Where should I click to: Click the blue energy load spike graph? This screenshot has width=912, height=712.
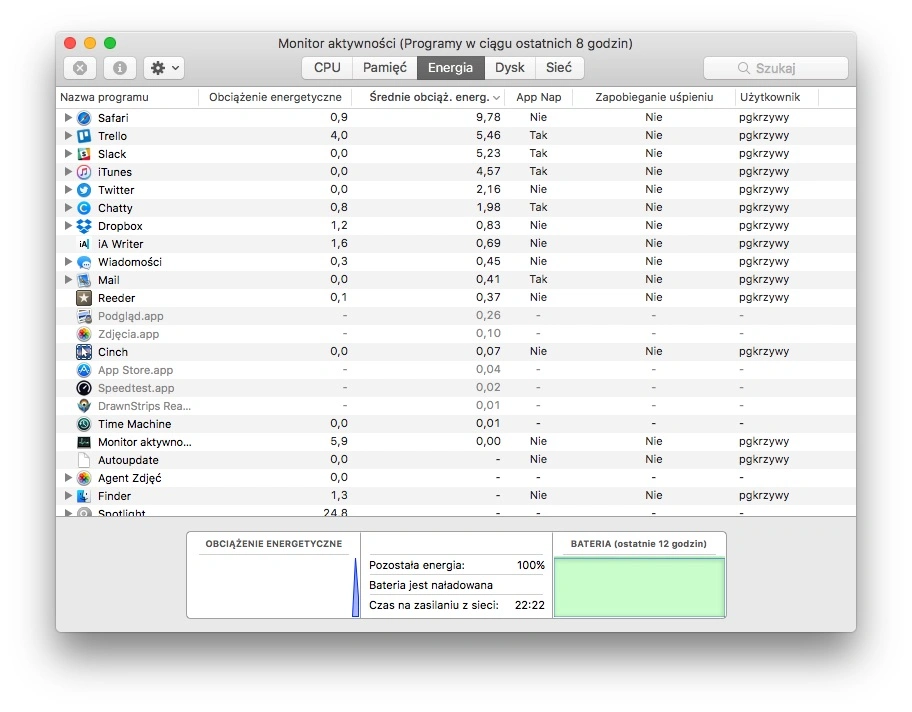355,588
